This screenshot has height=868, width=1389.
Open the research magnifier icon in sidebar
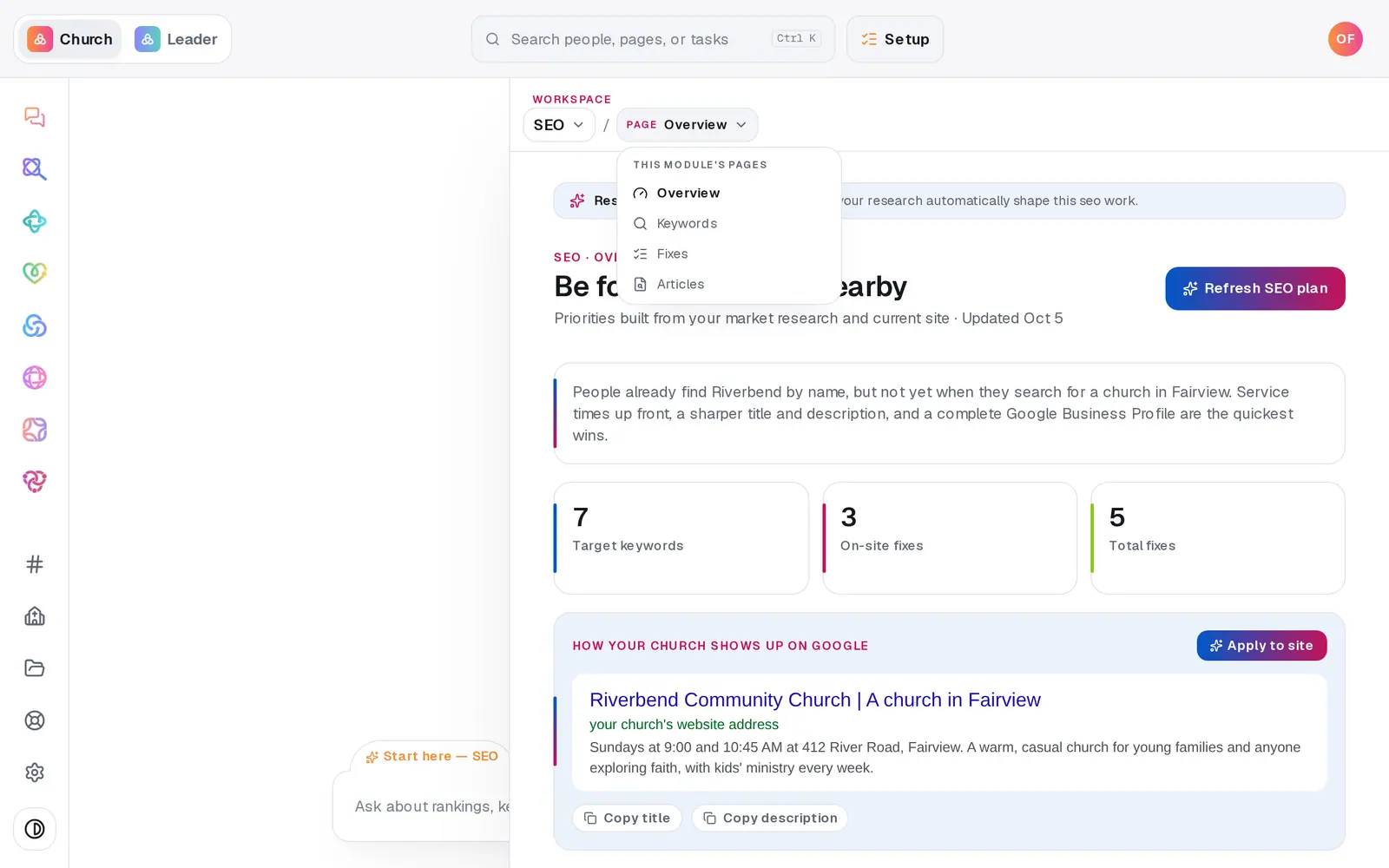coord(35,169)
